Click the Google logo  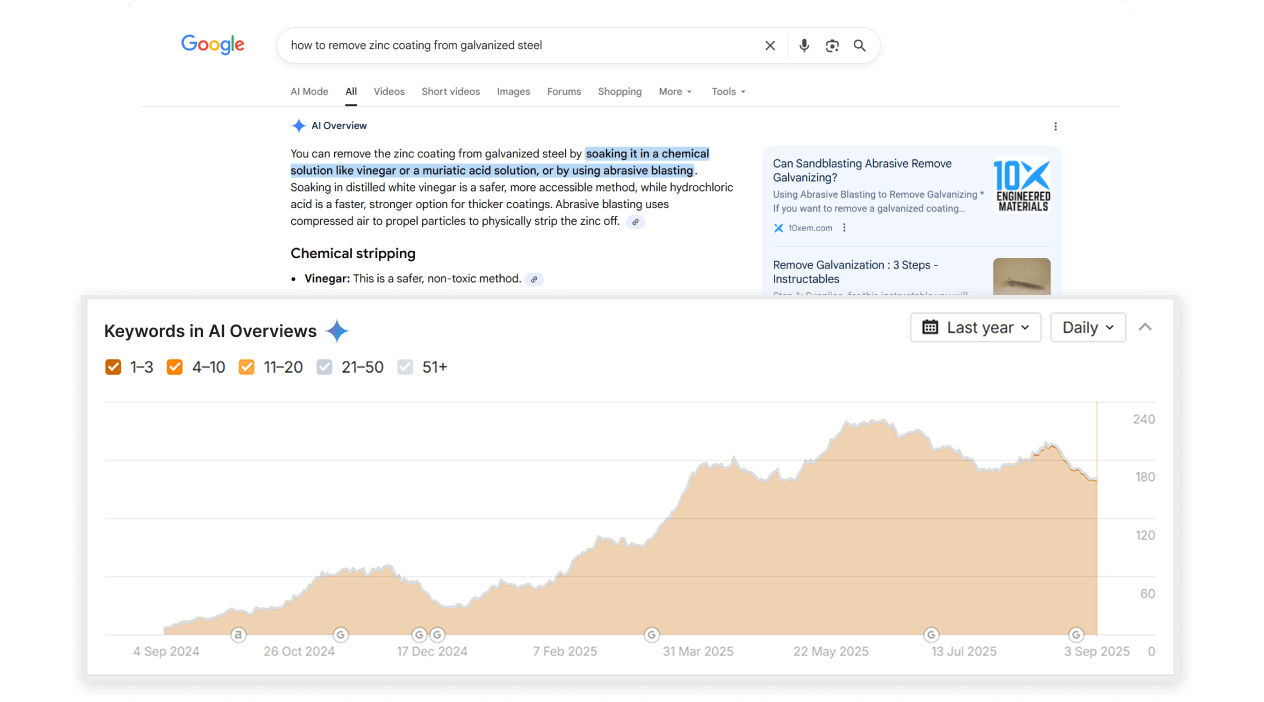pyautogui.click(x=212, y=44)
